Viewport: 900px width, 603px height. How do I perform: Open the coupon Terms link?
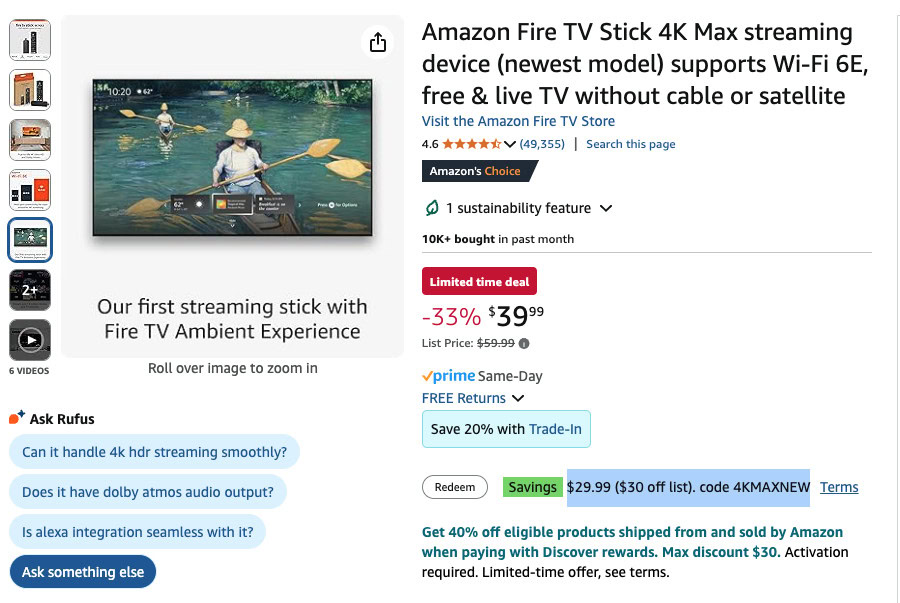(x=839, y=487)
